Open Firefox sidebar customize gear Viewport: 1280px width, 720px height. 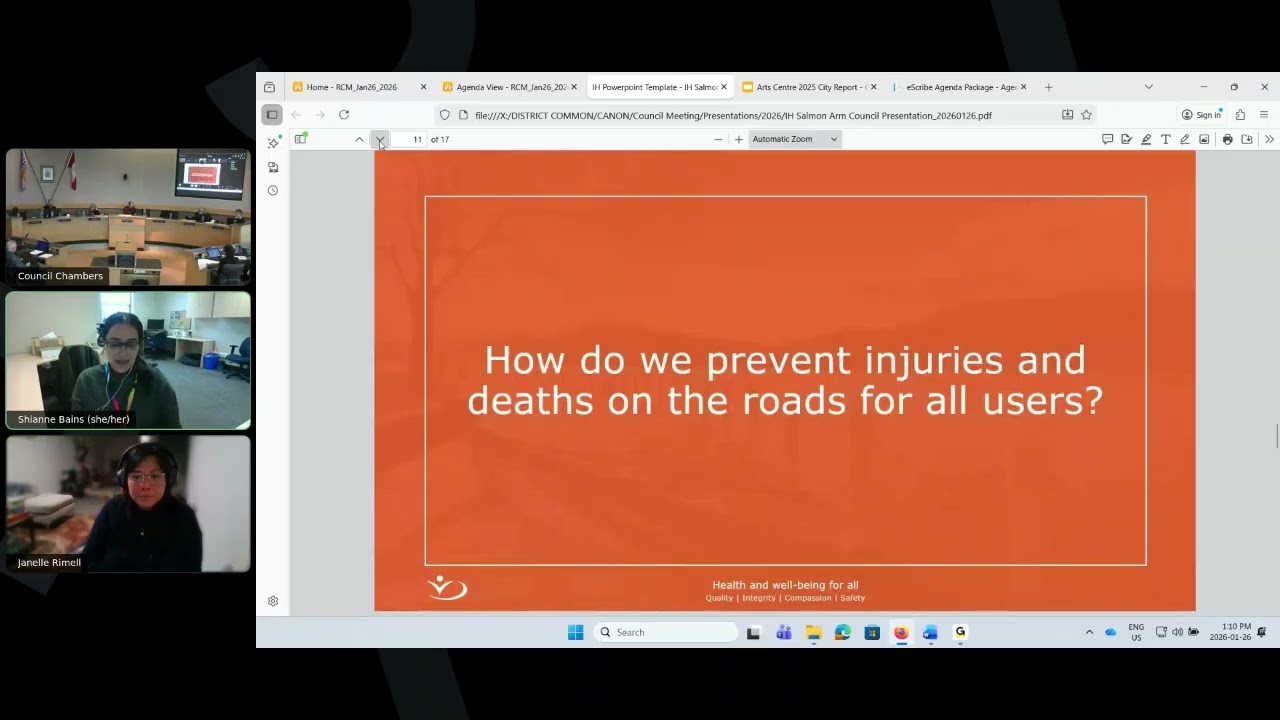pyautogui.click(x=273, y=601)
